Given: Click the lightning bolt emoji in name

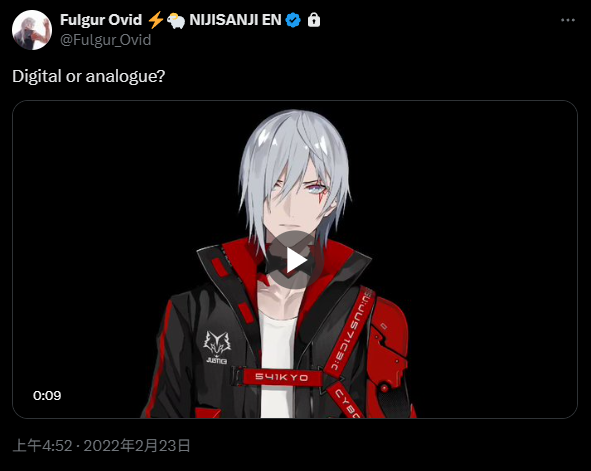Looking at the screenshot, I should pyautogui.click(x=155, y=20).
